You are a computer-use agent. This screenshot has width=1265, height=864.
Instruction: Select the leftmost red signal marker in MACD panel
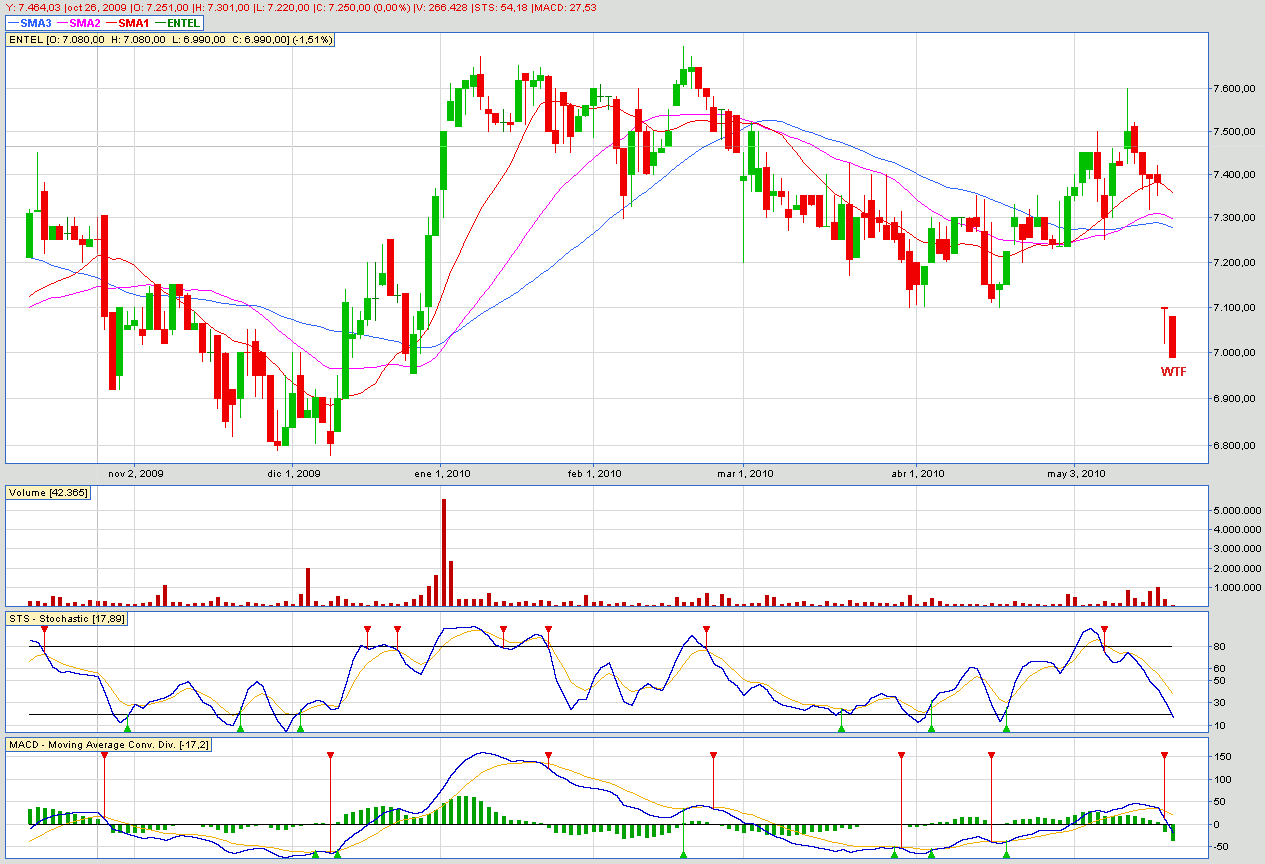pyautogui.click(x=104, y=756)
